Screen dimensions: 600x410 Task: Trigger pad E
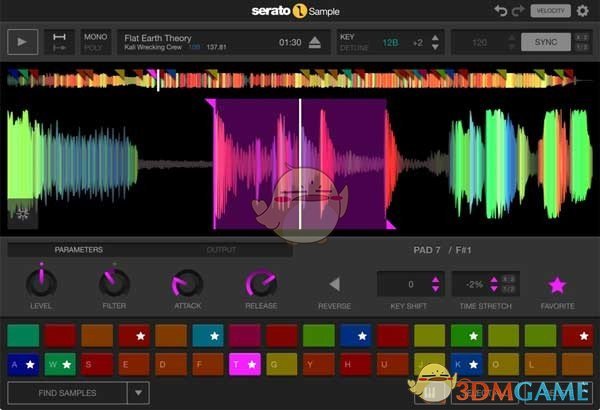click(134, 364)
